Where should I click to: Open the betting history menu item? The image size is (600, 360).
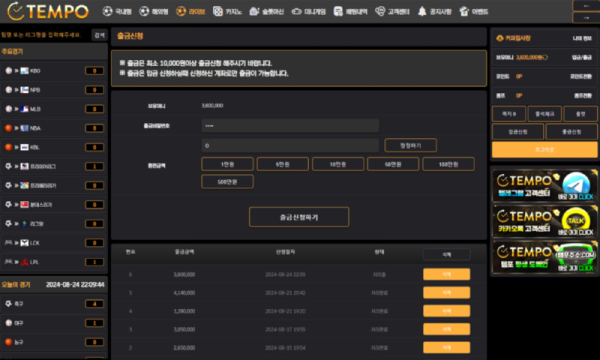tap(351, 11)
